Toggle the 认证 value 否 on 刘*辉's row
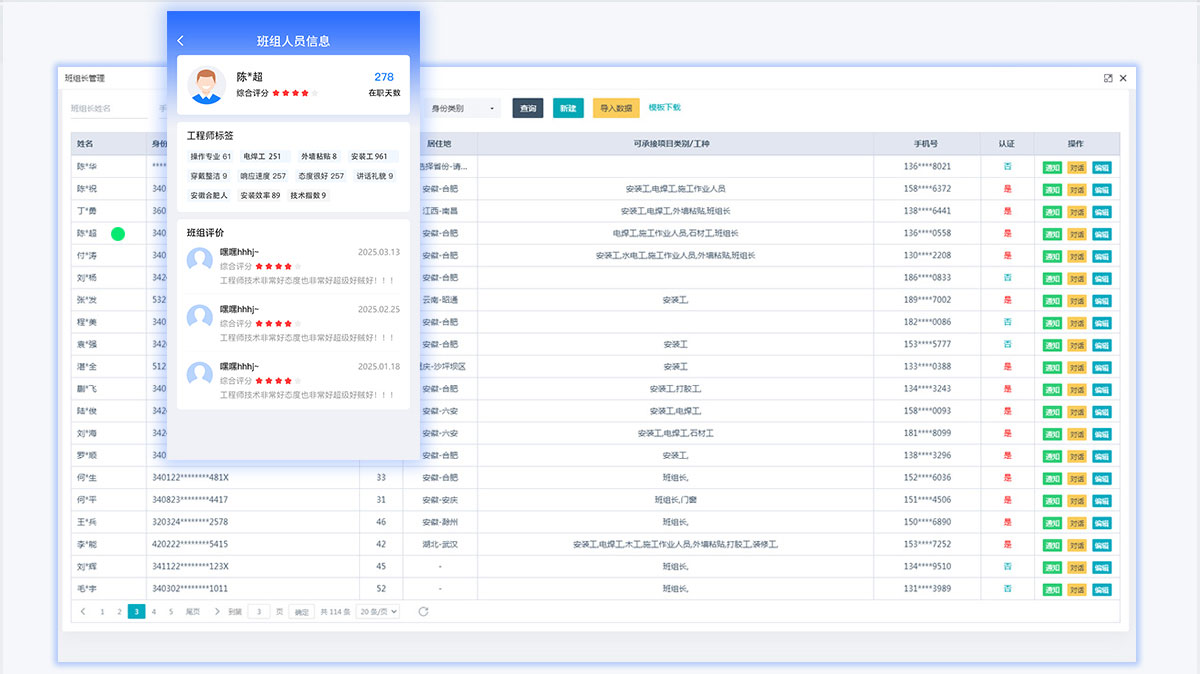 1007,566
